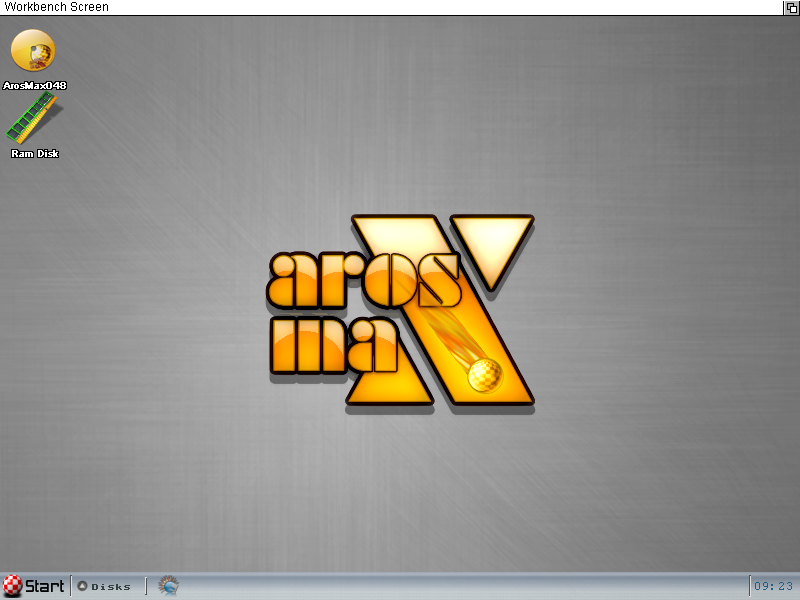The image size is (800, 600).
Task: Click the Workbench Screen title text
Action: 56,7
